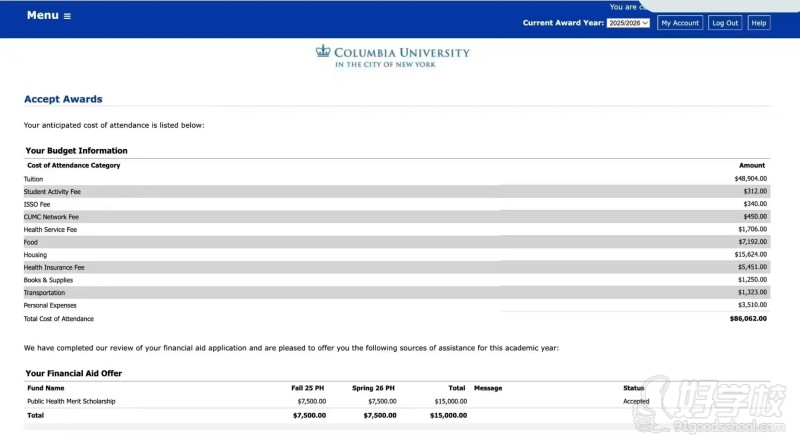This screenshot has width=800, height=446.
Task: Click the Spring 26 PH column header
Action: [x=374, y=388]
